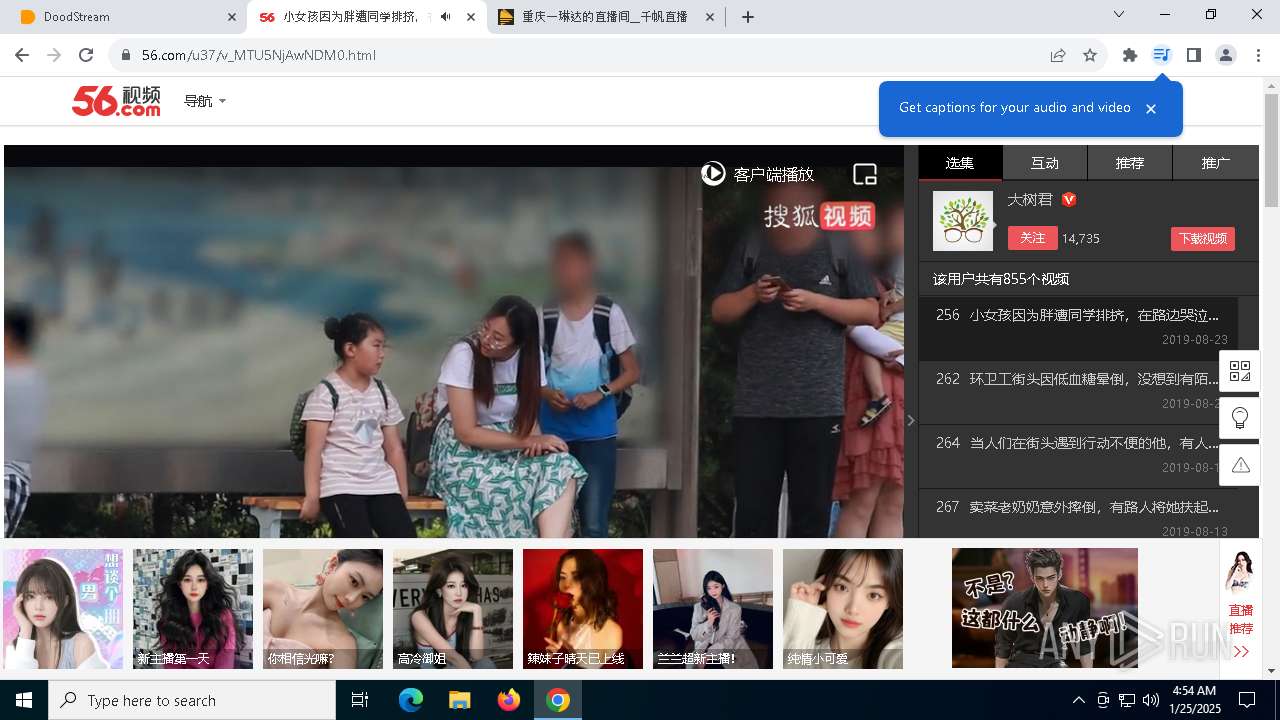
Task: Open 大树君 channel name link
Action: coord(1030,199)
